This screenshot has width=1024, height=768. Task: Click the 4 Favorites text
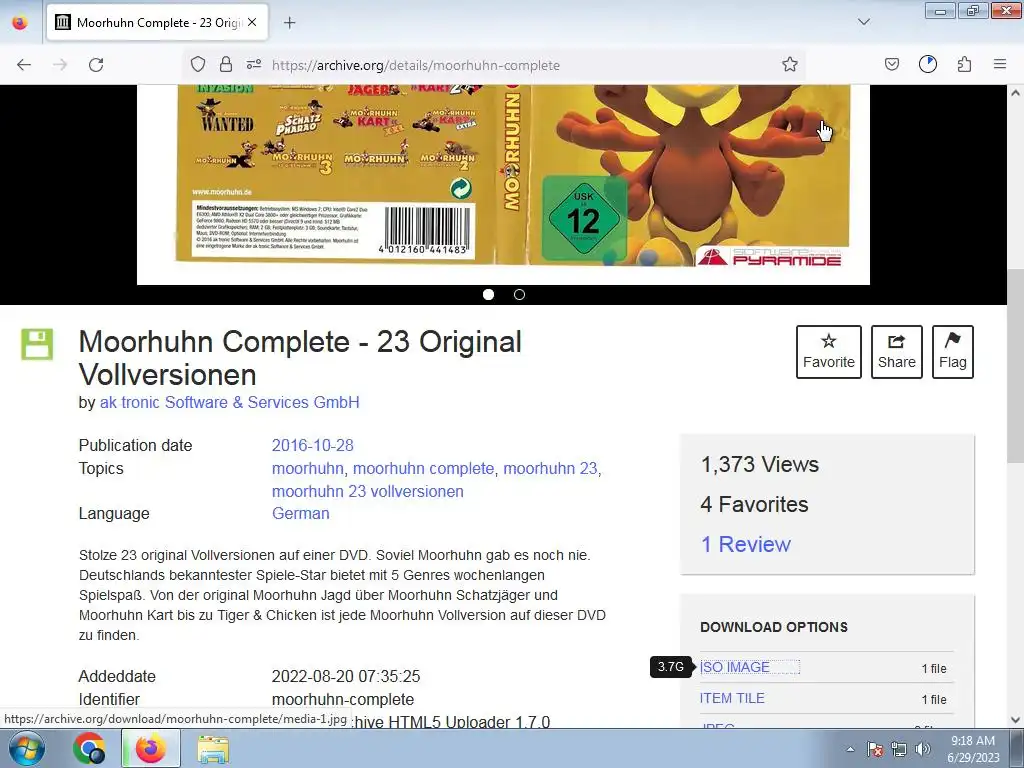(x=754, y=504)
